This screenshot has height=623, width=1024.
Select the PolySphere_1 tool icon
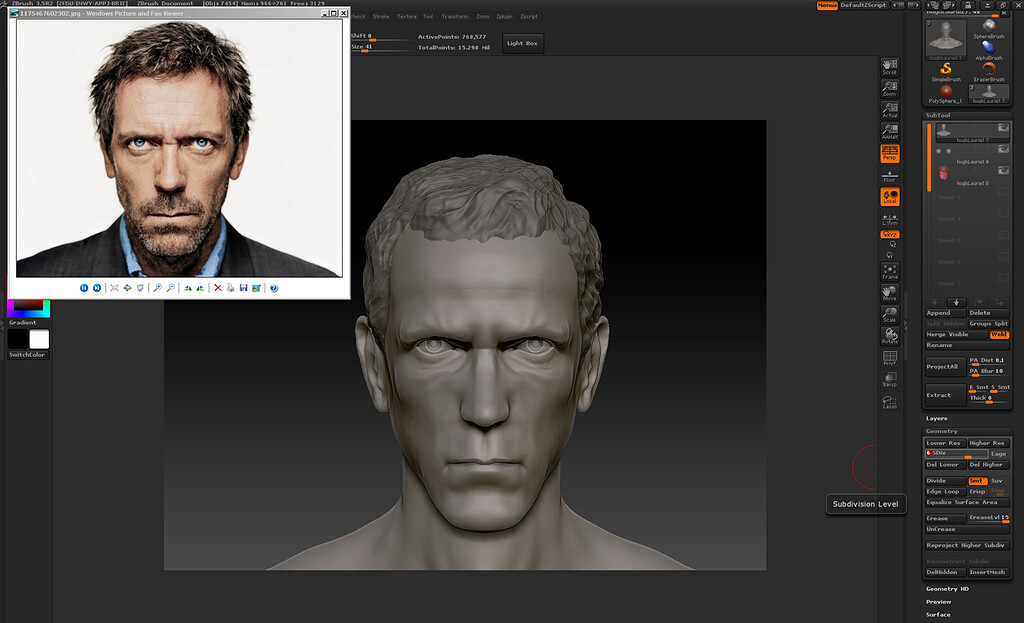[x=946, y=94]
